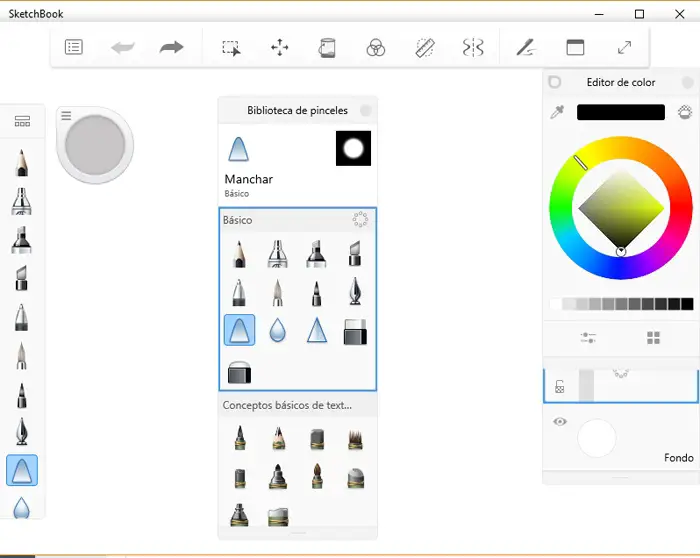The width and height of the screenshot is (700, 558).
Task: Select the airbrush in left brush palette
Action: tap(21, 201)
